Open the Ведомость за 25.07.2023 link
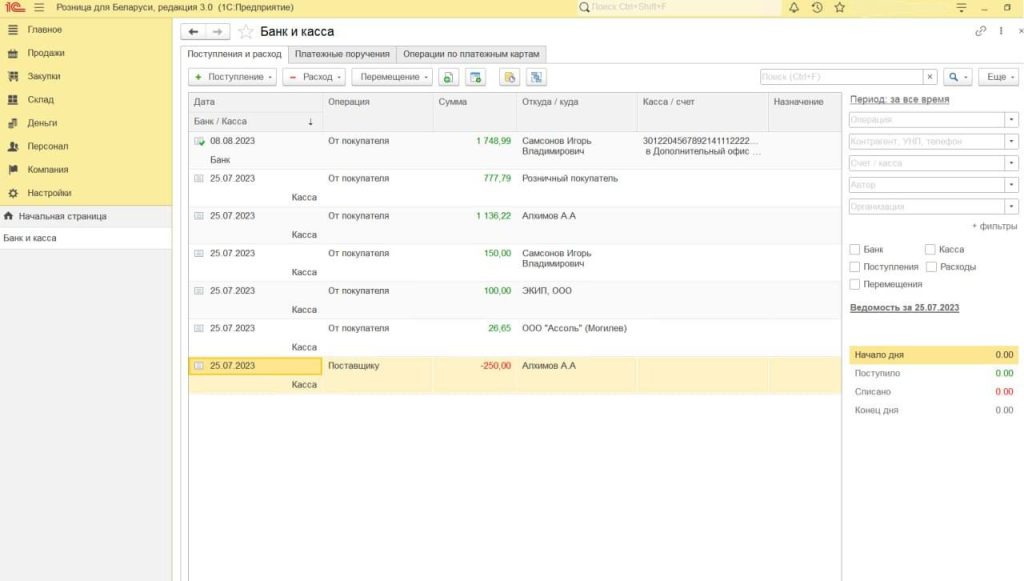Viewport: 1024px width, 581px height. [904, 308]
